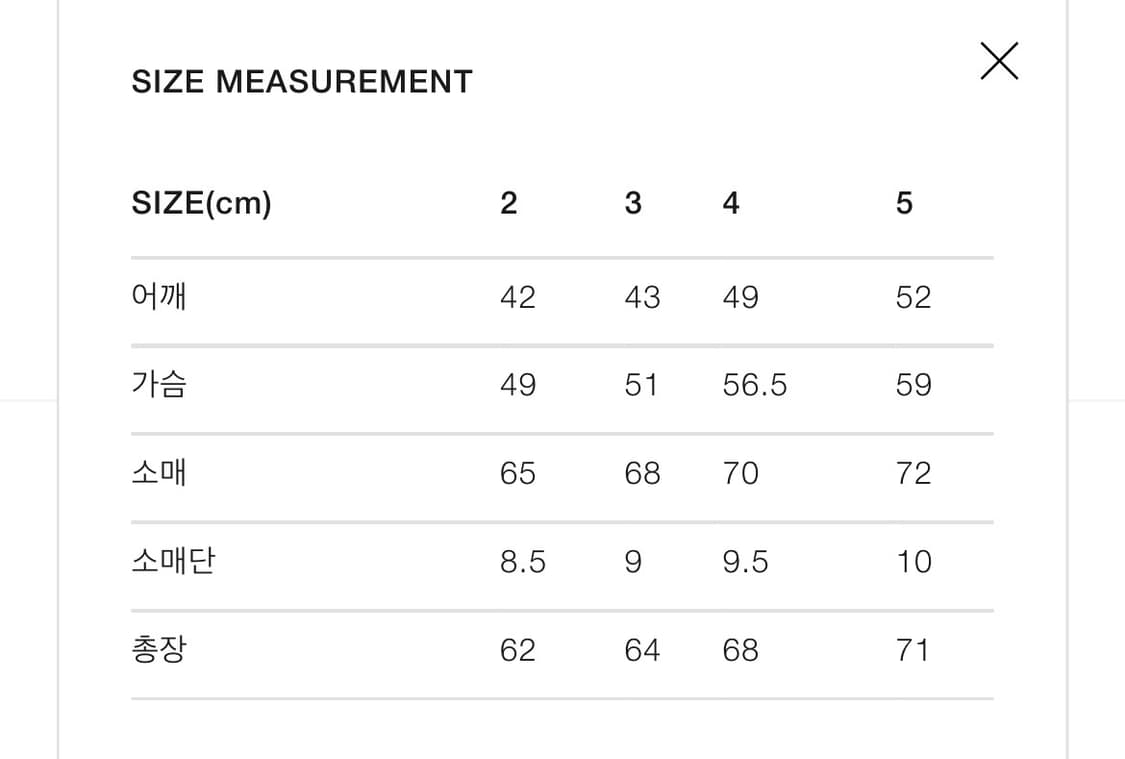The image size is (1125, 759).
Task: Select the size 4 column header
Action: click(x=731, y=204)
